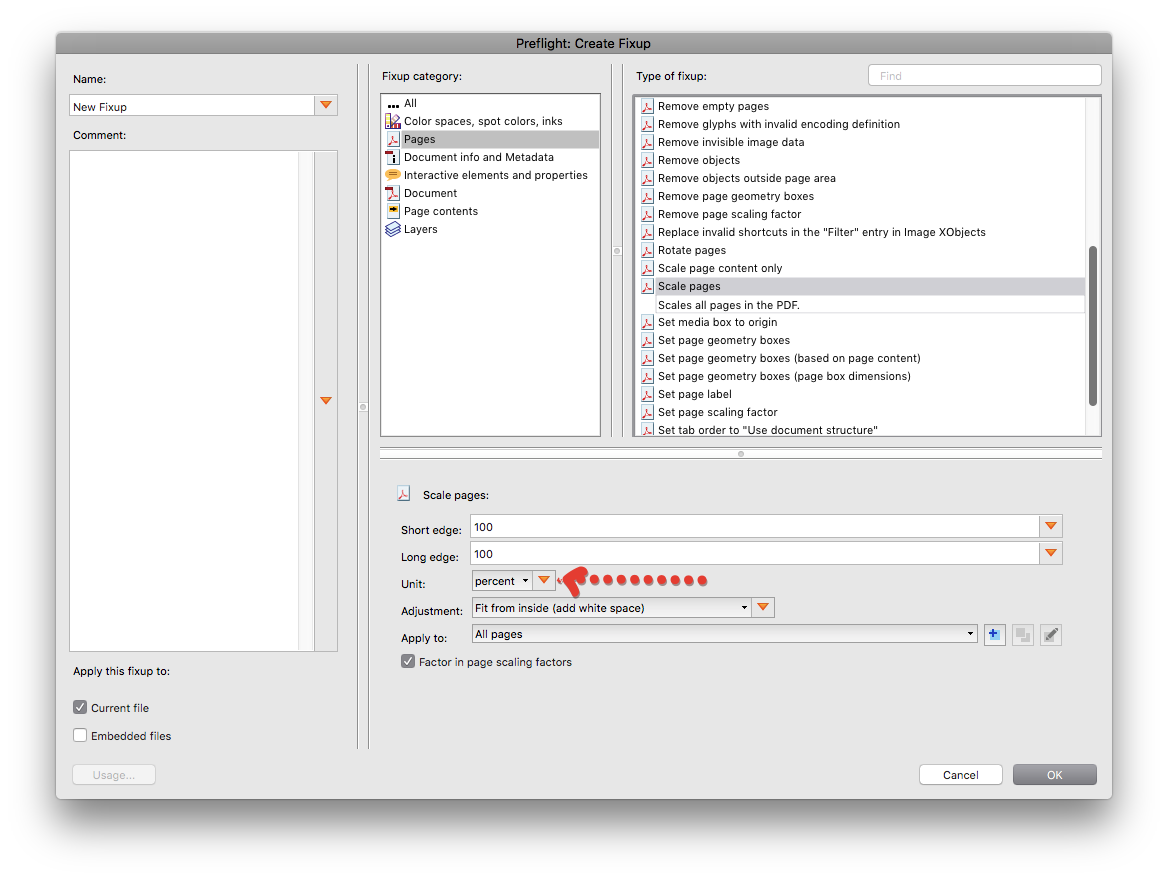
Task: Click the orange variable arrow beside Unit
Action: click(x=544, y=580)
